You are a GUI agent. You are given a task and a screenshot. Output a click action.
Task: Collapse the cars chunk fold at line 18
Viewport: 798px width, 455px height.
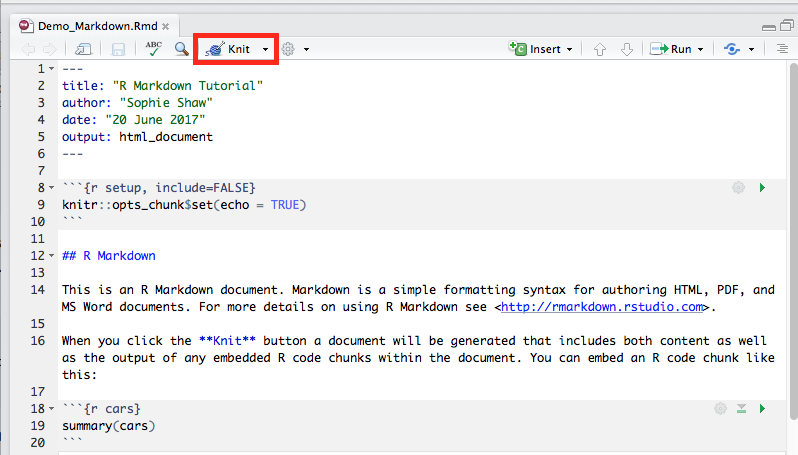pos(51,409)
